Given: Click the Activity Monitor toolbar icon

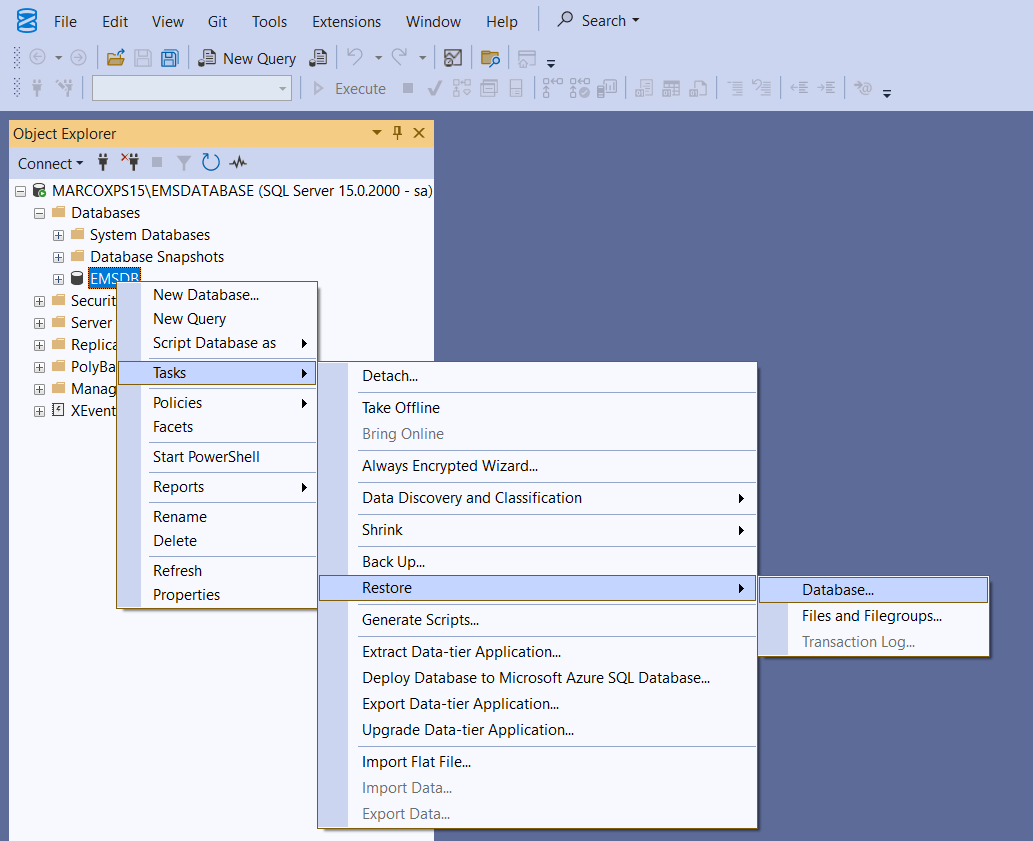Looking at the screenshot, I should coord(453,58).
